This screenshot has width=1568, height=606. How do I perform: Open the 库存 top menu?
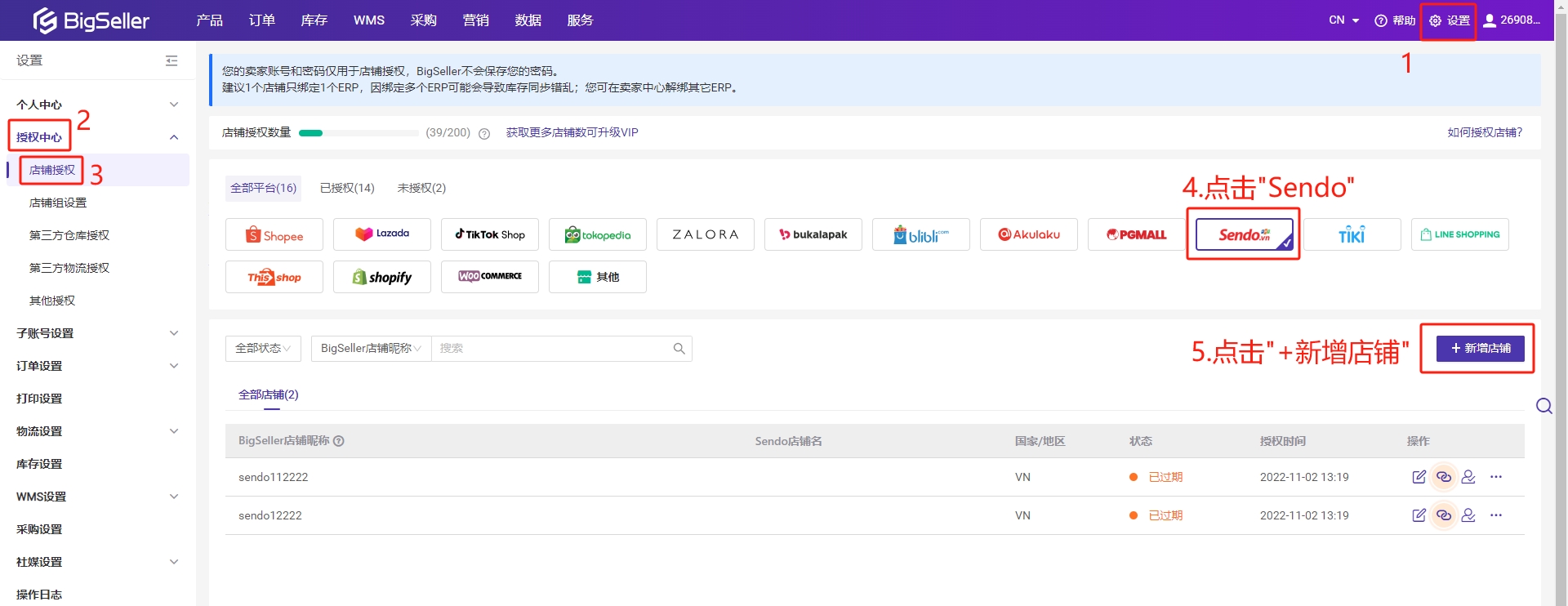tap(314, 20)
